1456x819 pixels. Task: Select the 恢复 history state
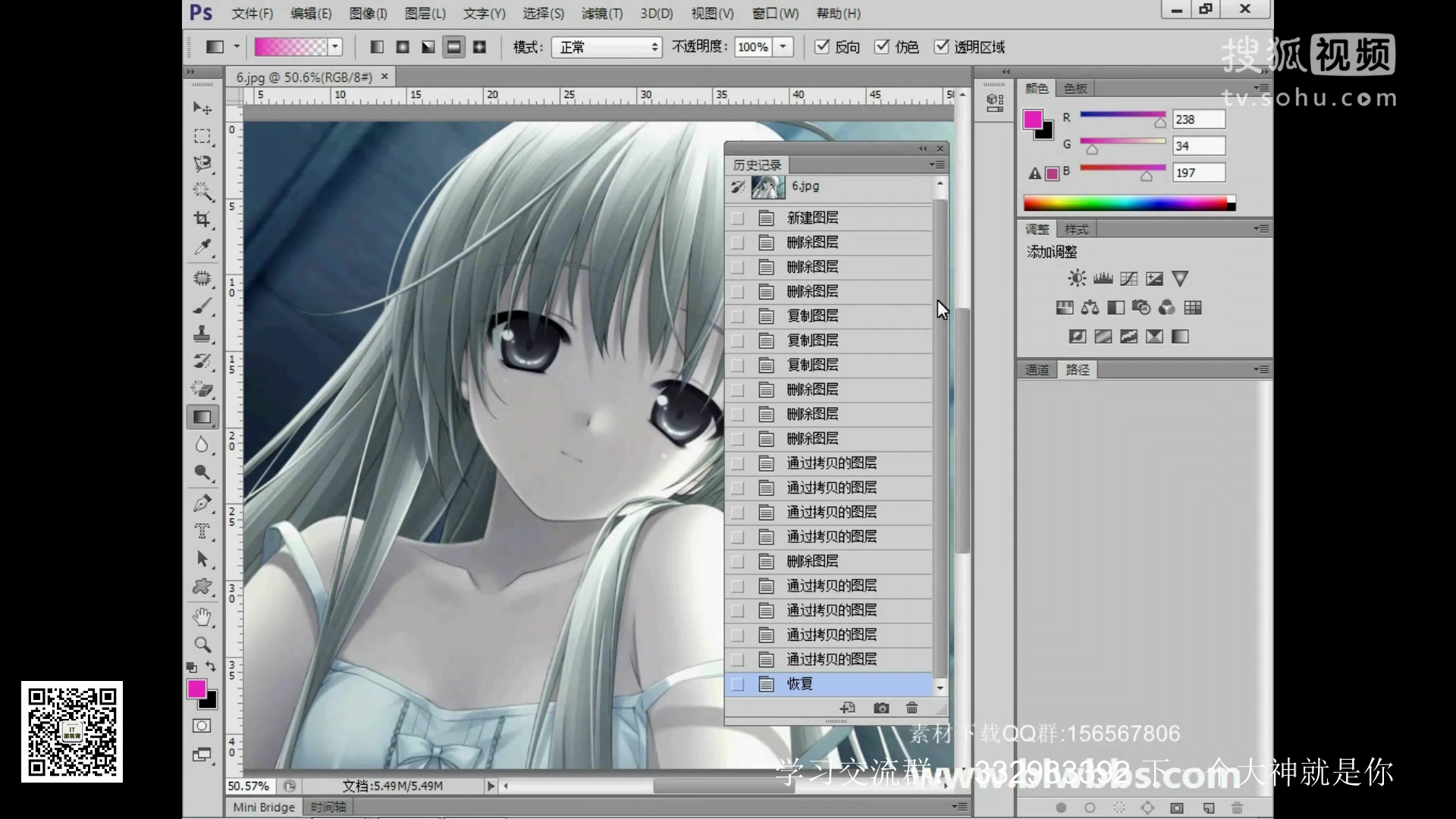point(828,684)
